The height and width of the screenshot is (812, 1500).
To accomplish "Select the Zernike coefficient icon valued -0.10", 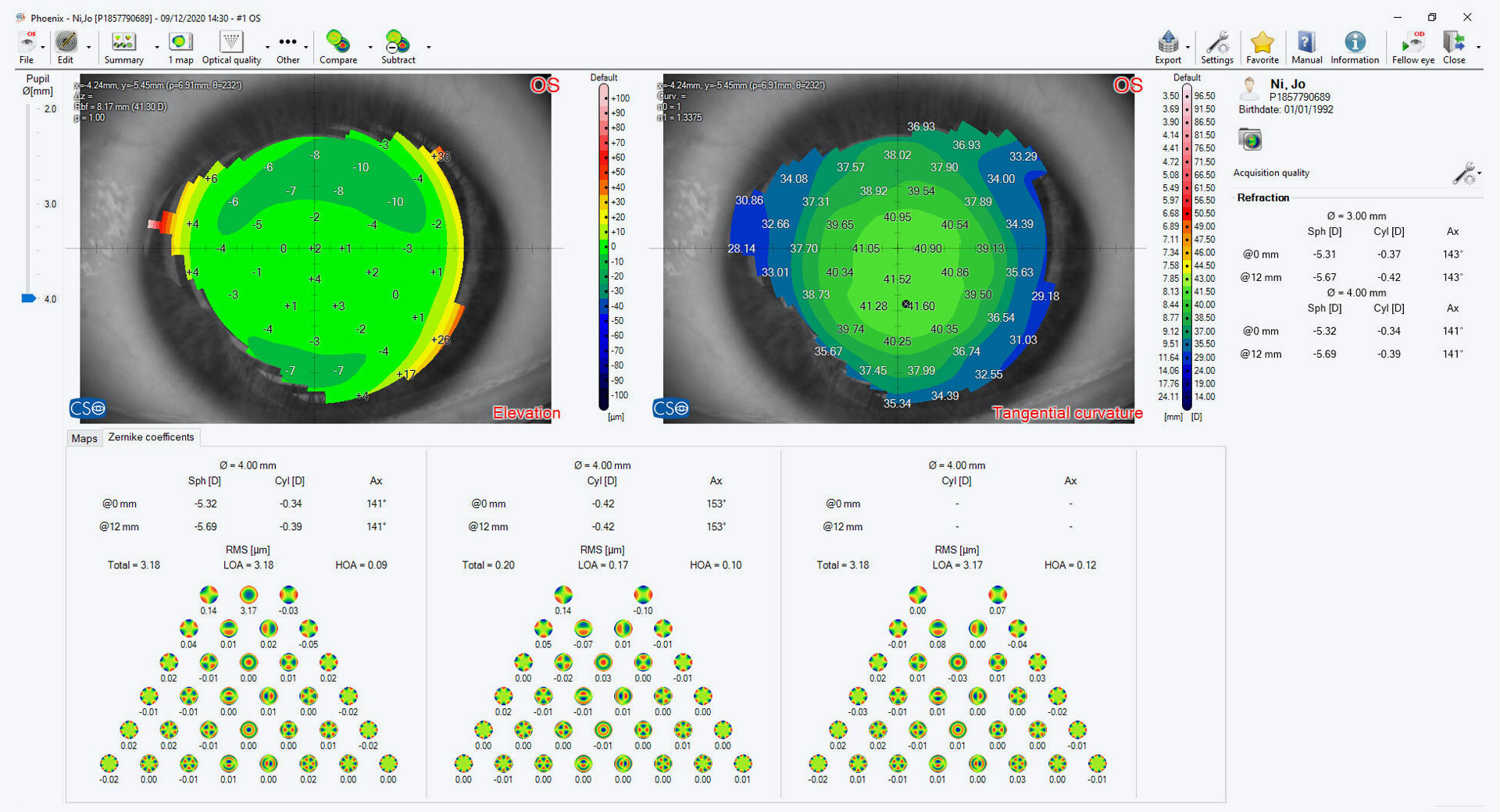I will pyautogui.click(x=643, y=595).
